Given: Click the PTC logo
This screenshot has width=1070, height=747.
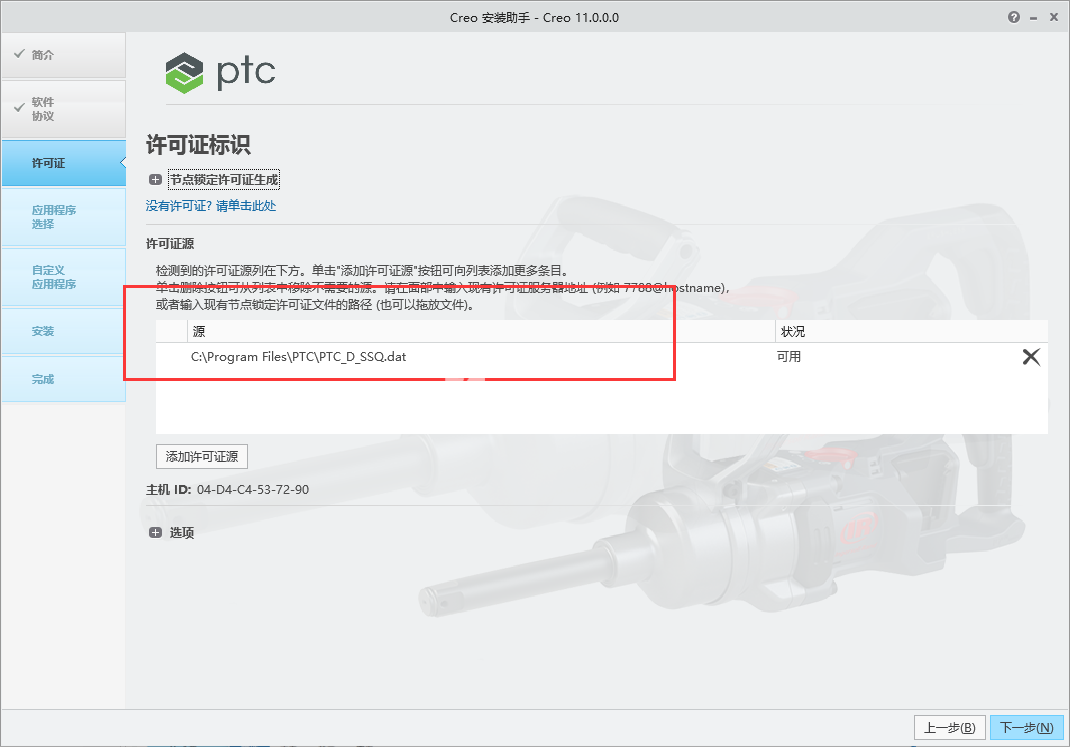Looking at the screenshot, I should 220,72.
